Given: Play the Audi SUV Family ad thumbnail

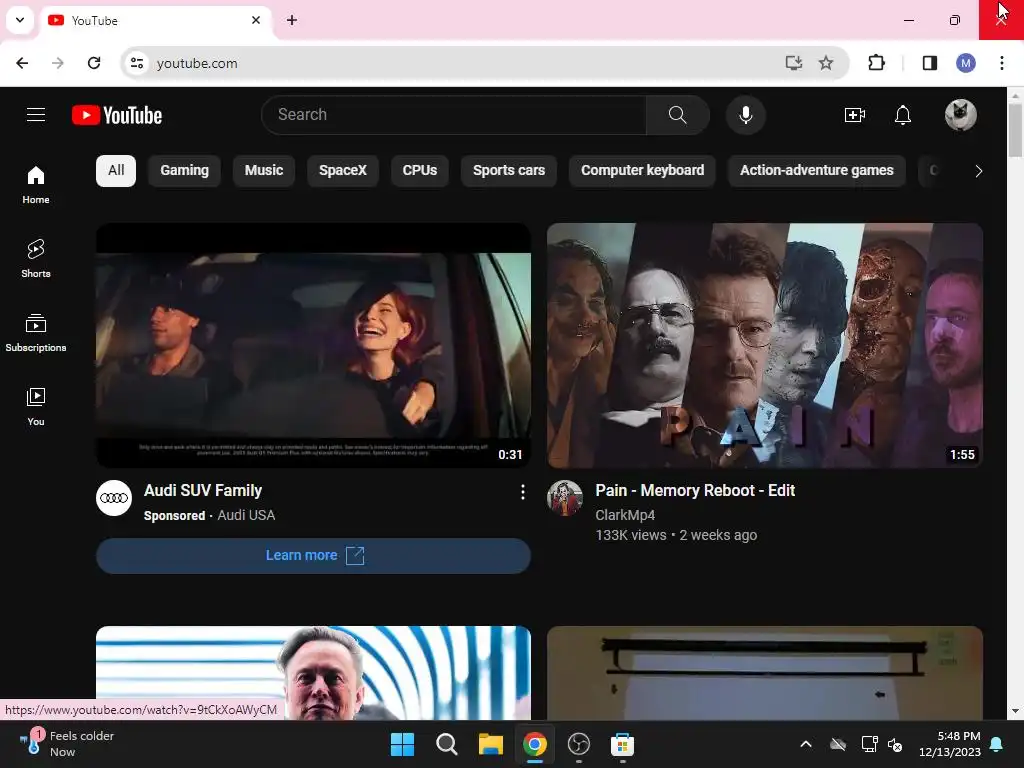Looking at the screenshot, I should coord(313,345).
